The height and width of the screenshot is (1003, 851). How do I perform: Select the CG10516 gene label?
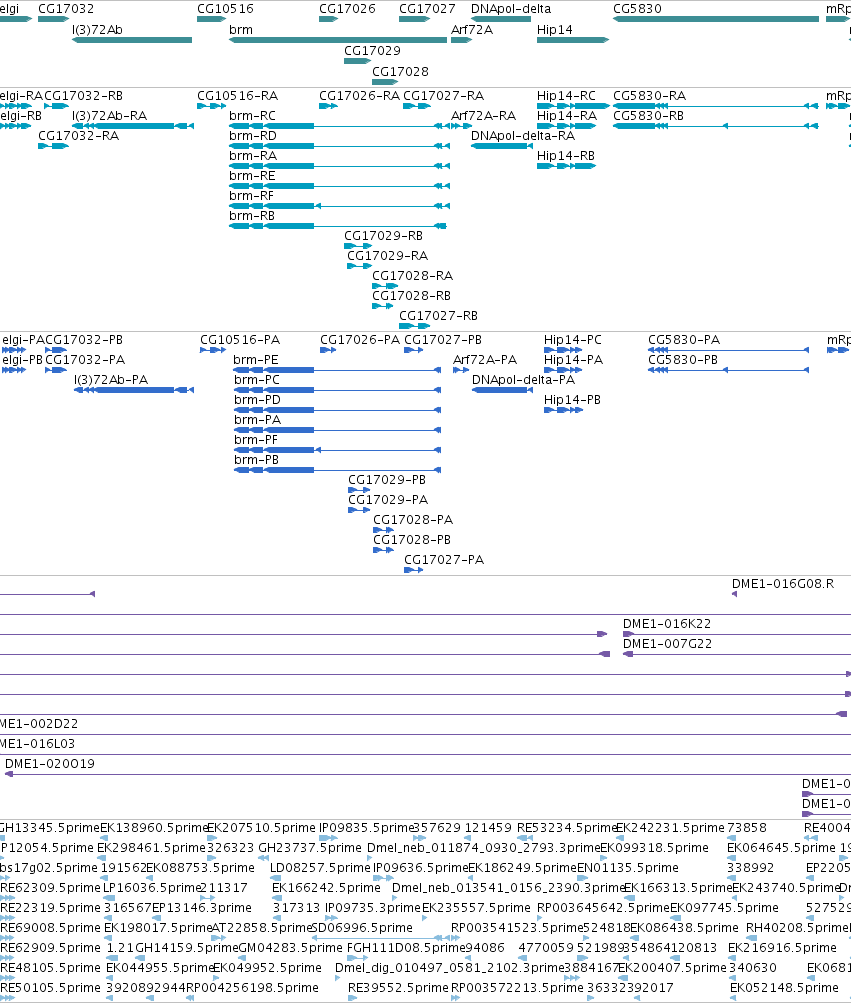coord(225,9)
